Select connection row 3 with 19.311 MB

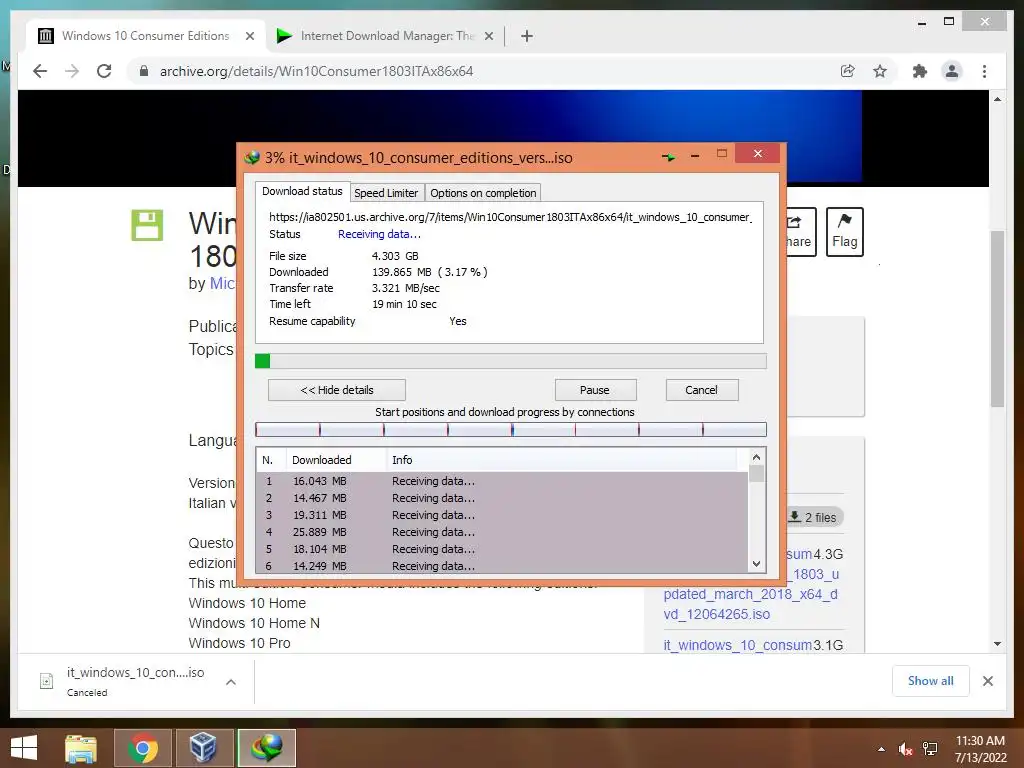(502, 515)
